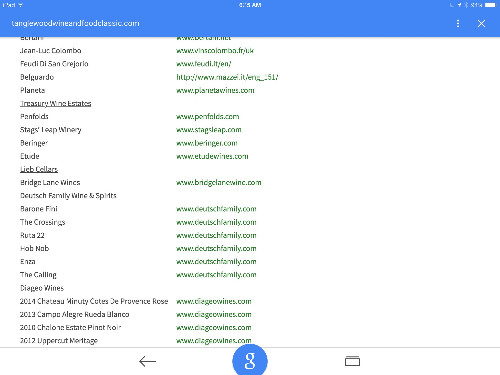Open the www.stagsleap.com link
The width and height of the screenshot is (500, 375).
[209, 130]
